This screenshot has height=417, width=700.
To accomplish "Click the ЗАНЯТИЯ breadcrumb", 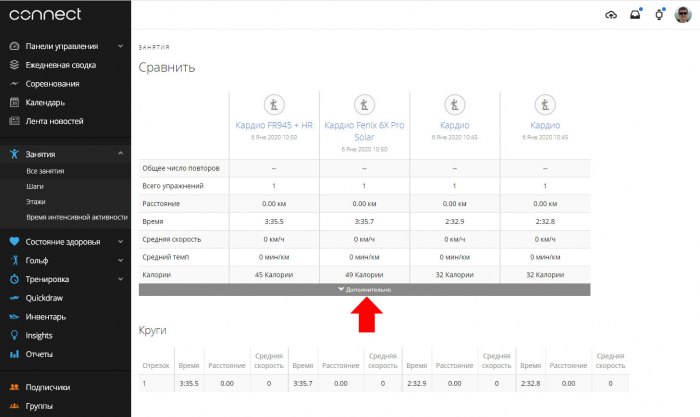I will (154, 47).
